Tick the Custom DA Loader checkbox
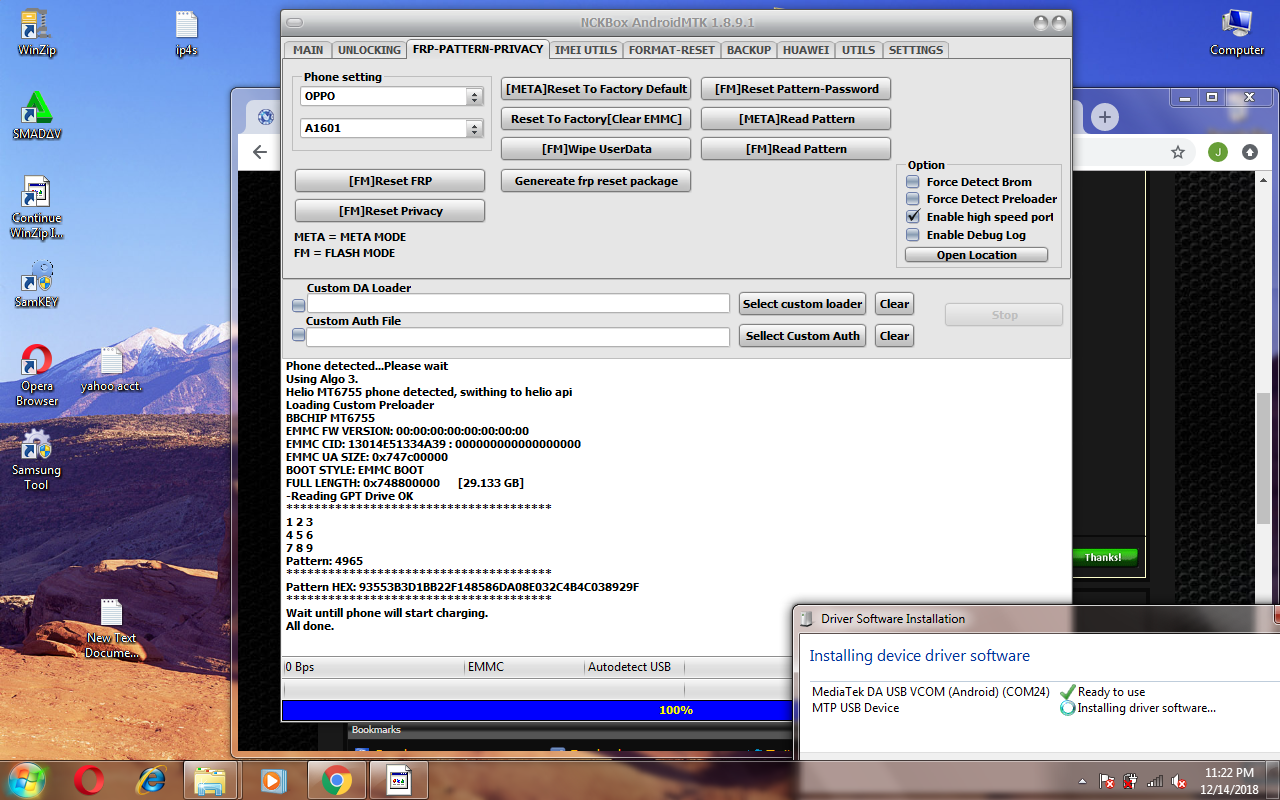The width and height of the screenshot is (1280, 800). coord(298,304)
